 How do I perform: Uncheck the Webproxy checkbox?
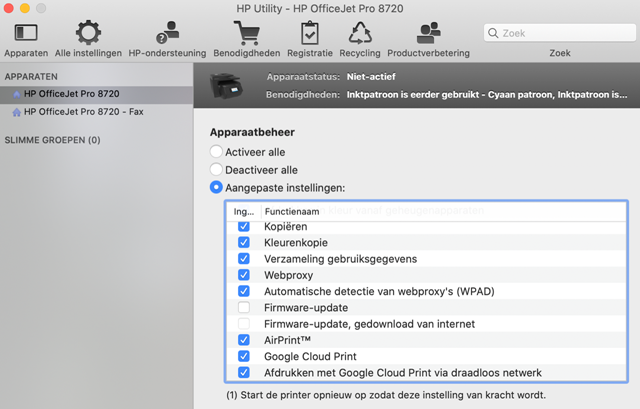244,275
